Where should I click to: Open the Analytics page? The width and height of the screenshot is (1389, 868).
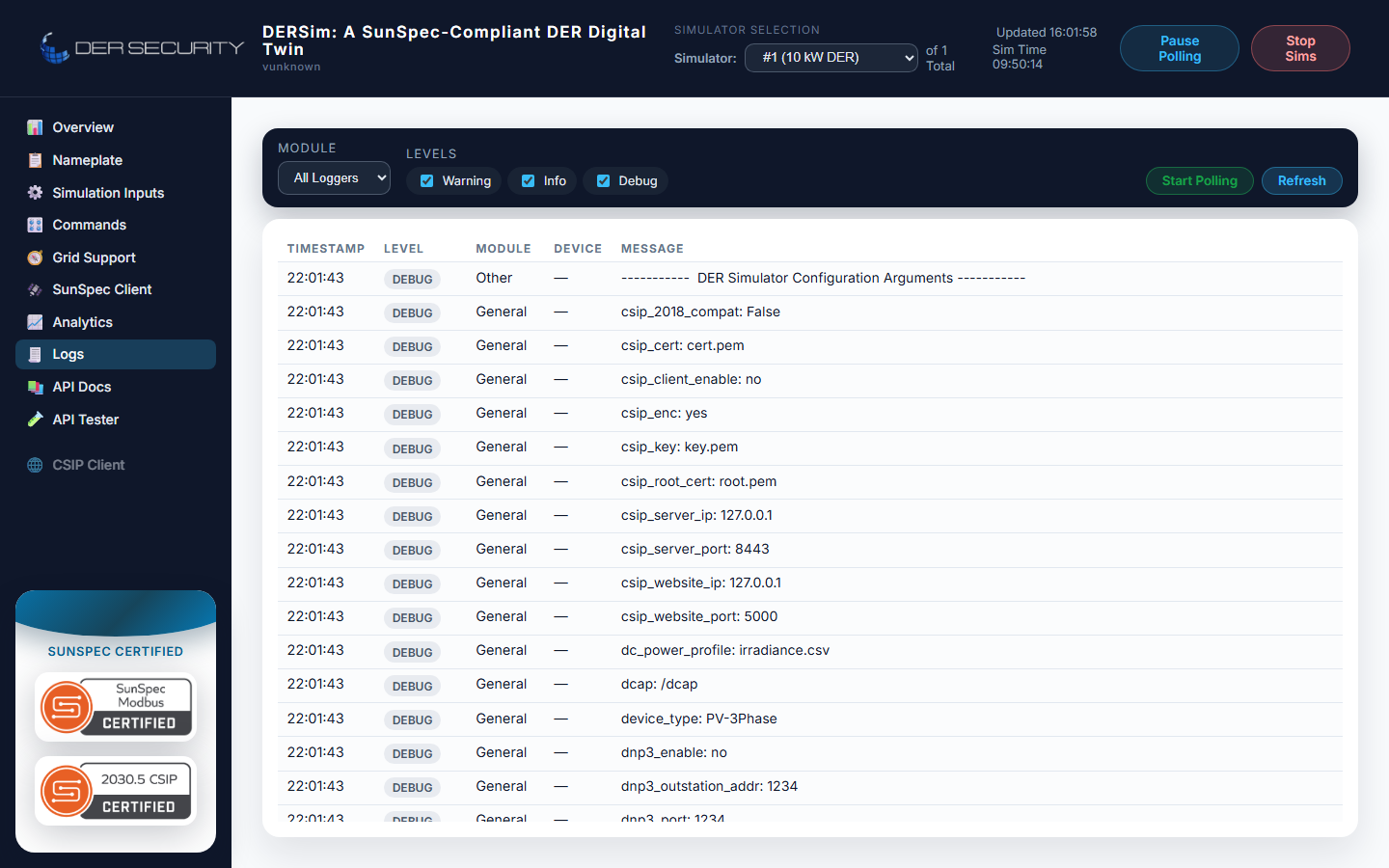(116, 322)
